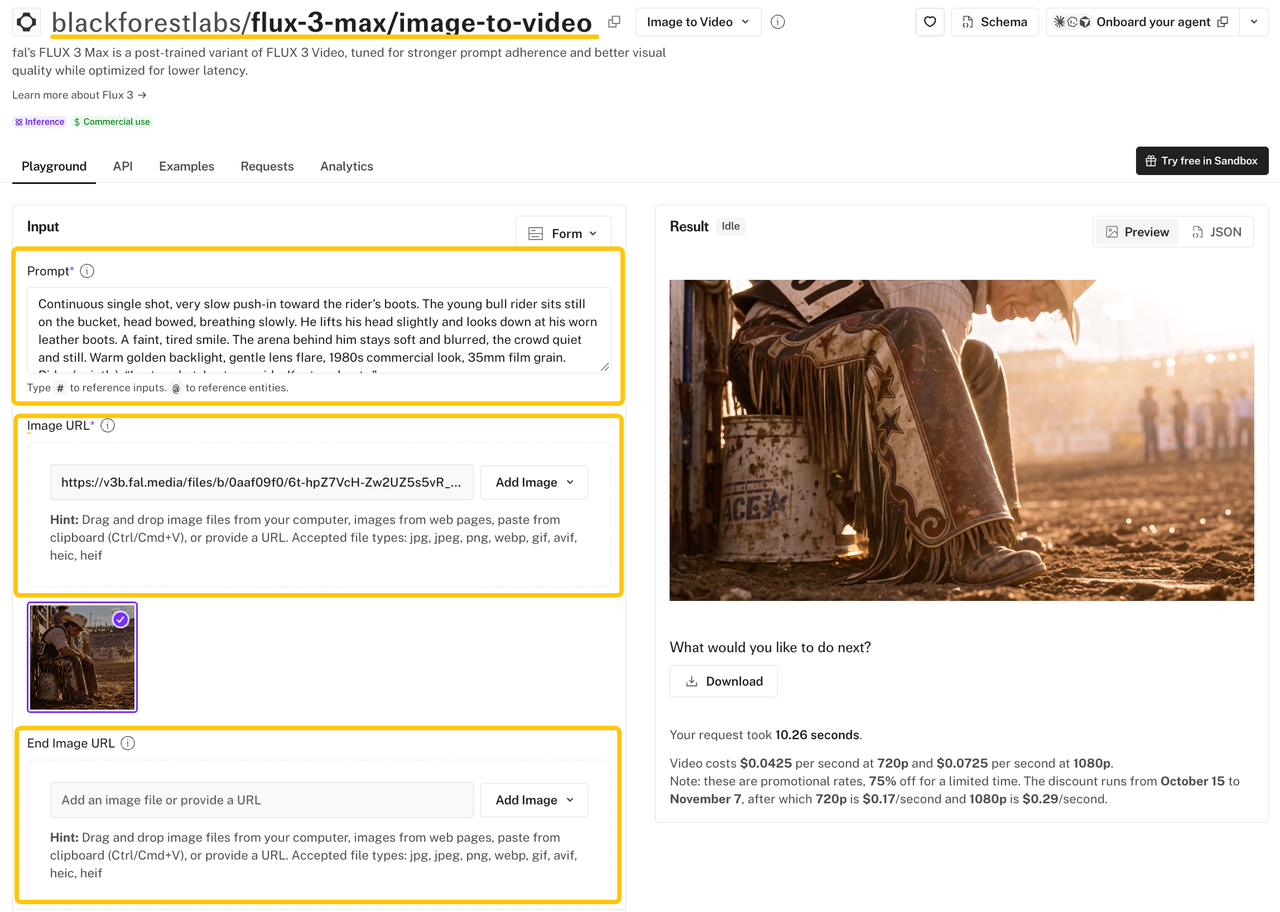The height and width of the screenshot is (912, 1280).
Task: Open the Form view dropdown
Action: 563,233
